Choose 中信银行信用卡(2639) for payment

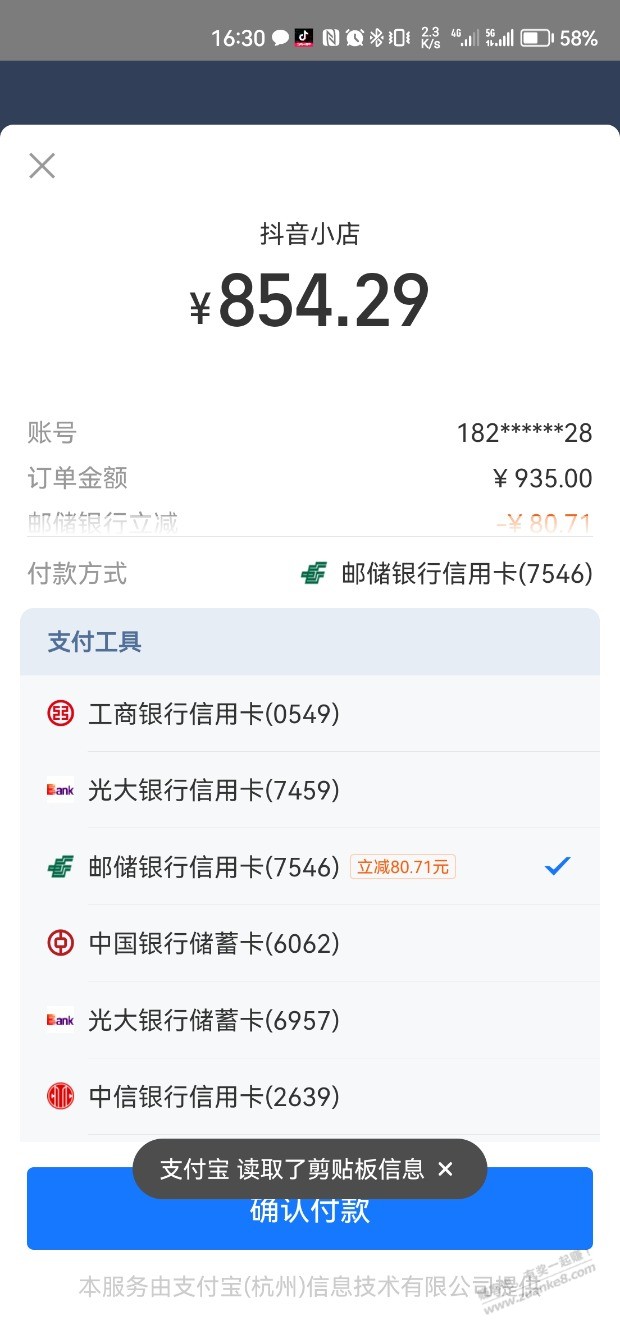[x=310, y=1097]
